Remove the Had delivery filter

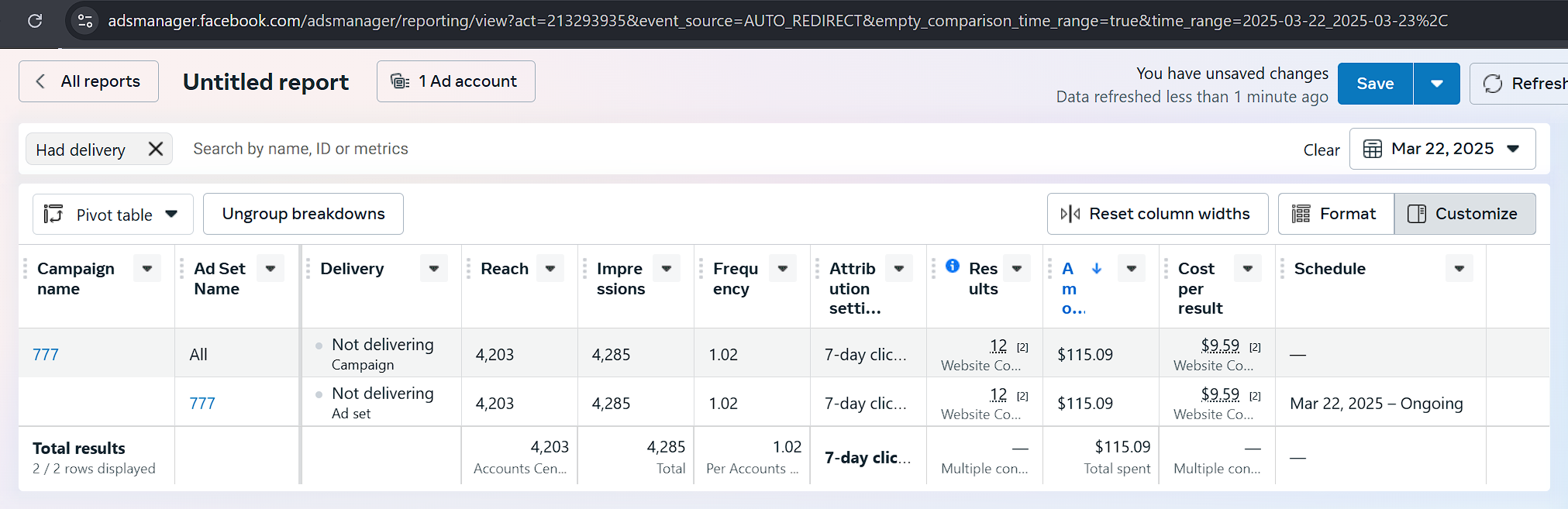point(156,149)
